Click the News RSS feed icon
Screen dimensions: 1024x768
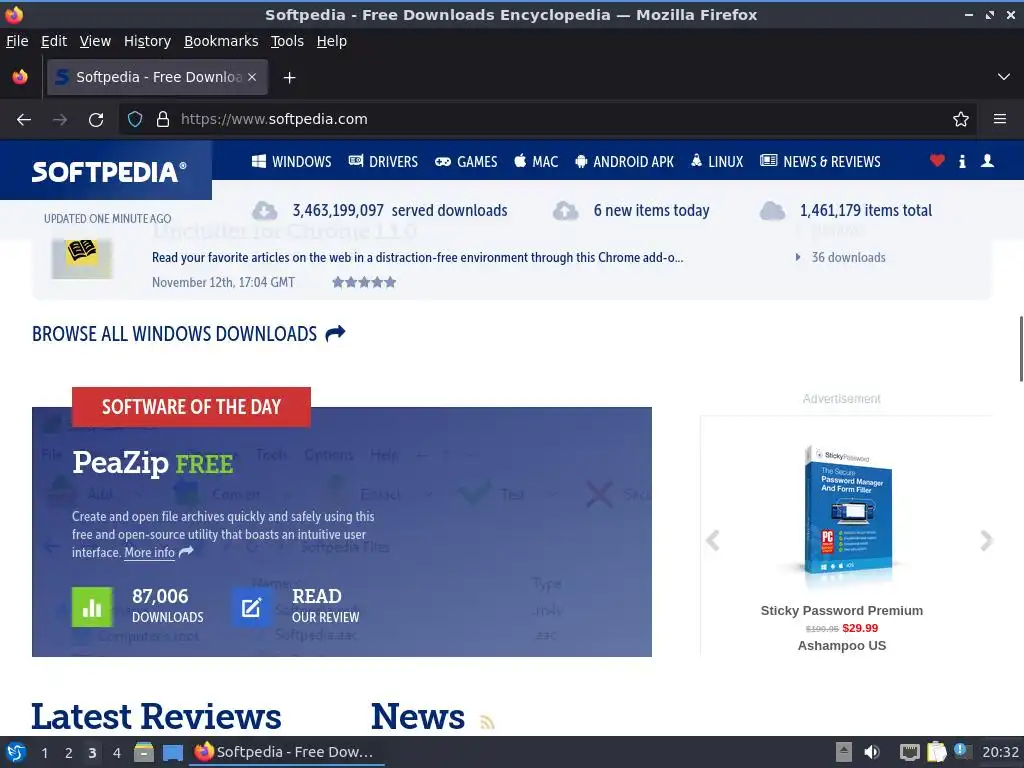[x=487, y=722]
